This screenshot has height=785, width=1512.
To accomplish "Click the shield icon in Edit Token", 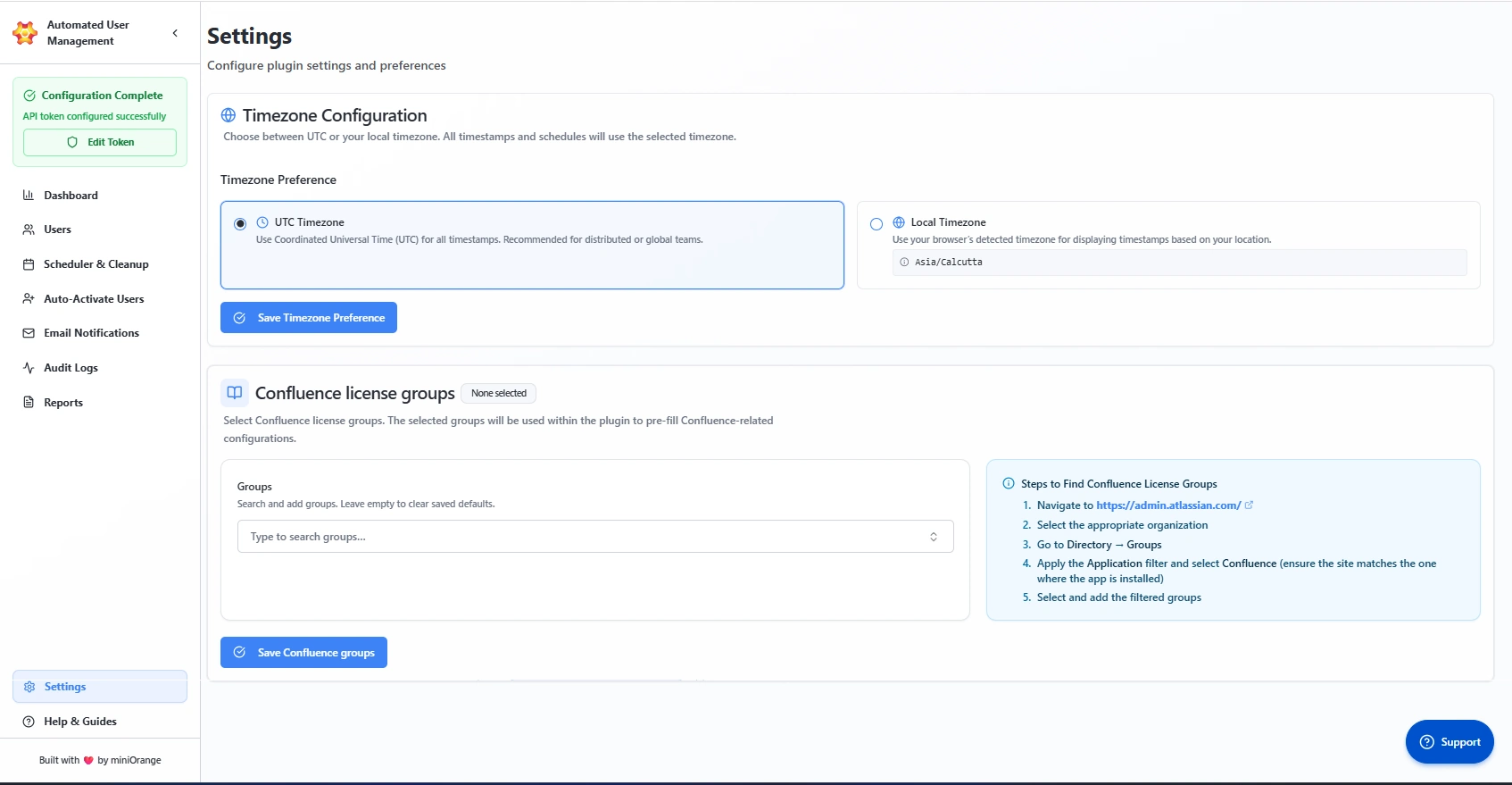I will click(72, 142).
